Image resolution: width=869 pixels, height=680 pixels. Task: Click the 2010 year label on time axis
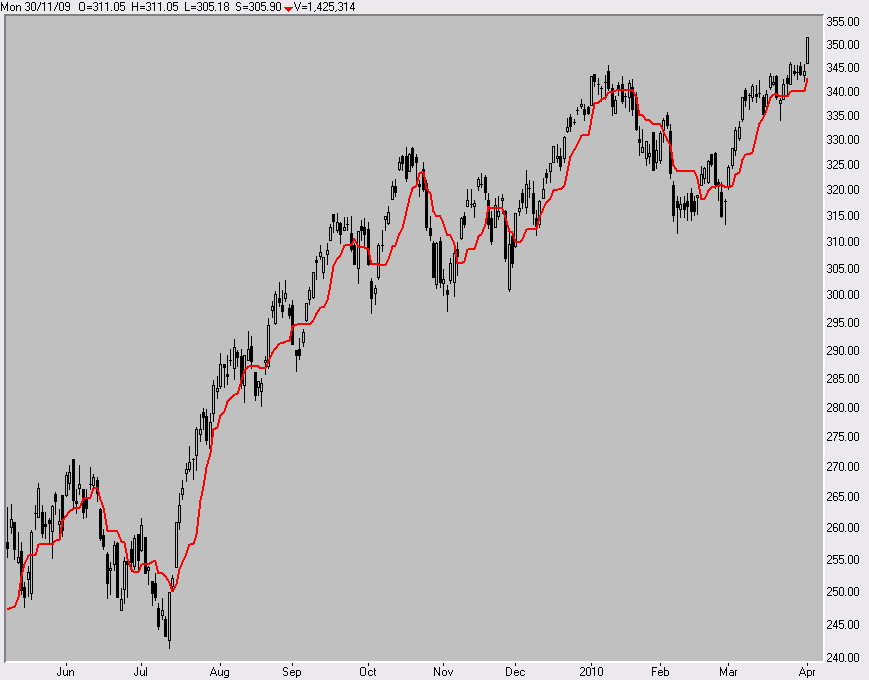592,671
